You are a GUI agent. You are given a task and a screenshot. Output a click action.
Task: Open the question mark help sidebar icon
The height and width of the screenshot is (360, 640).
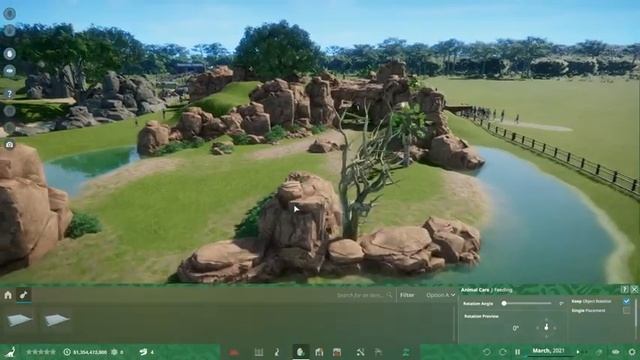[x=9, y=93]
